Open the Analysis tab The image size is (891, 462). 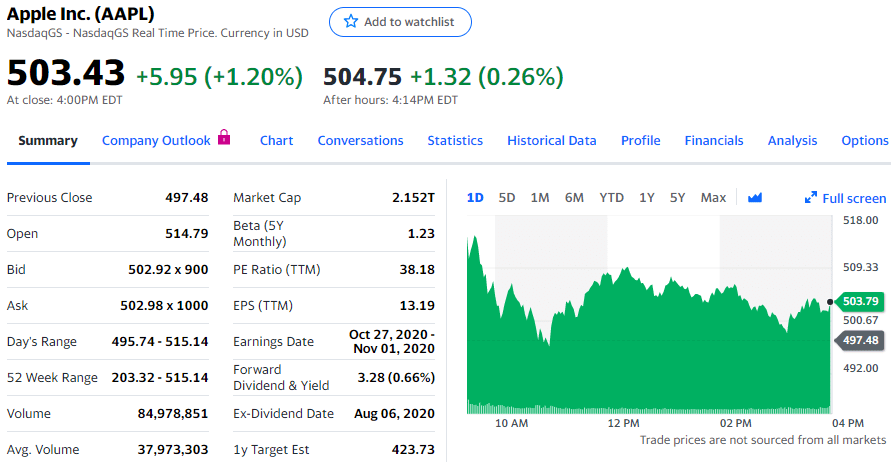pyautogui.click(x=792, y=141)
